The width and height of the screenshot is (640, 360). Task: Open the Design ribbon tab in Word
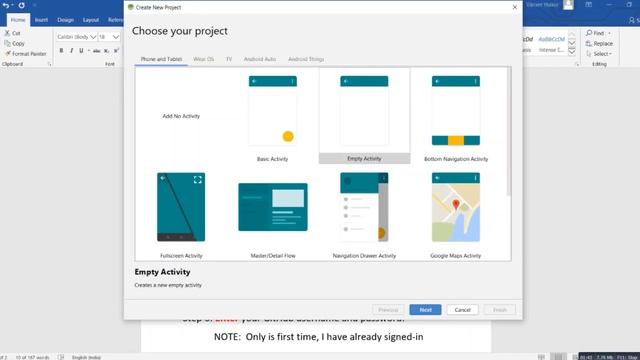65,20
